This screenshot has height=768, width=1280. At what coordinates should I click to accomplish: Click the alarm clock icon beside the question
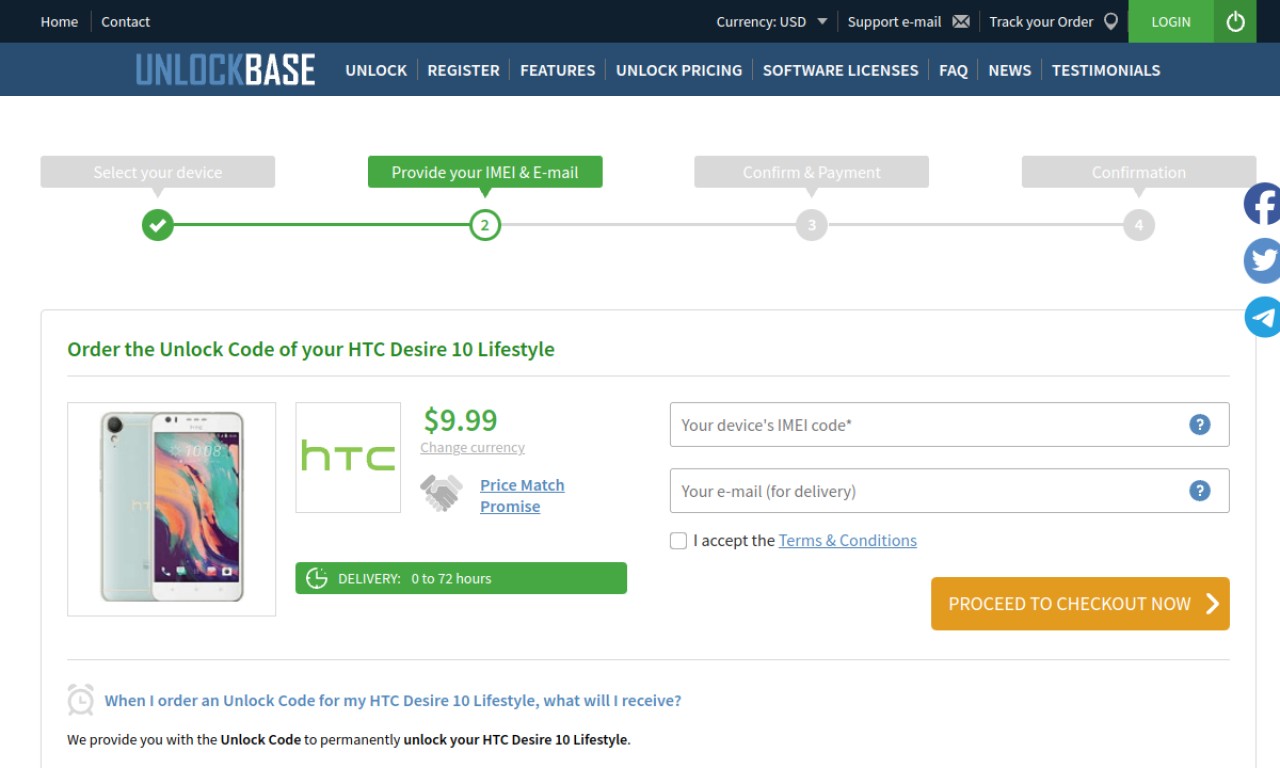point(81,700)
